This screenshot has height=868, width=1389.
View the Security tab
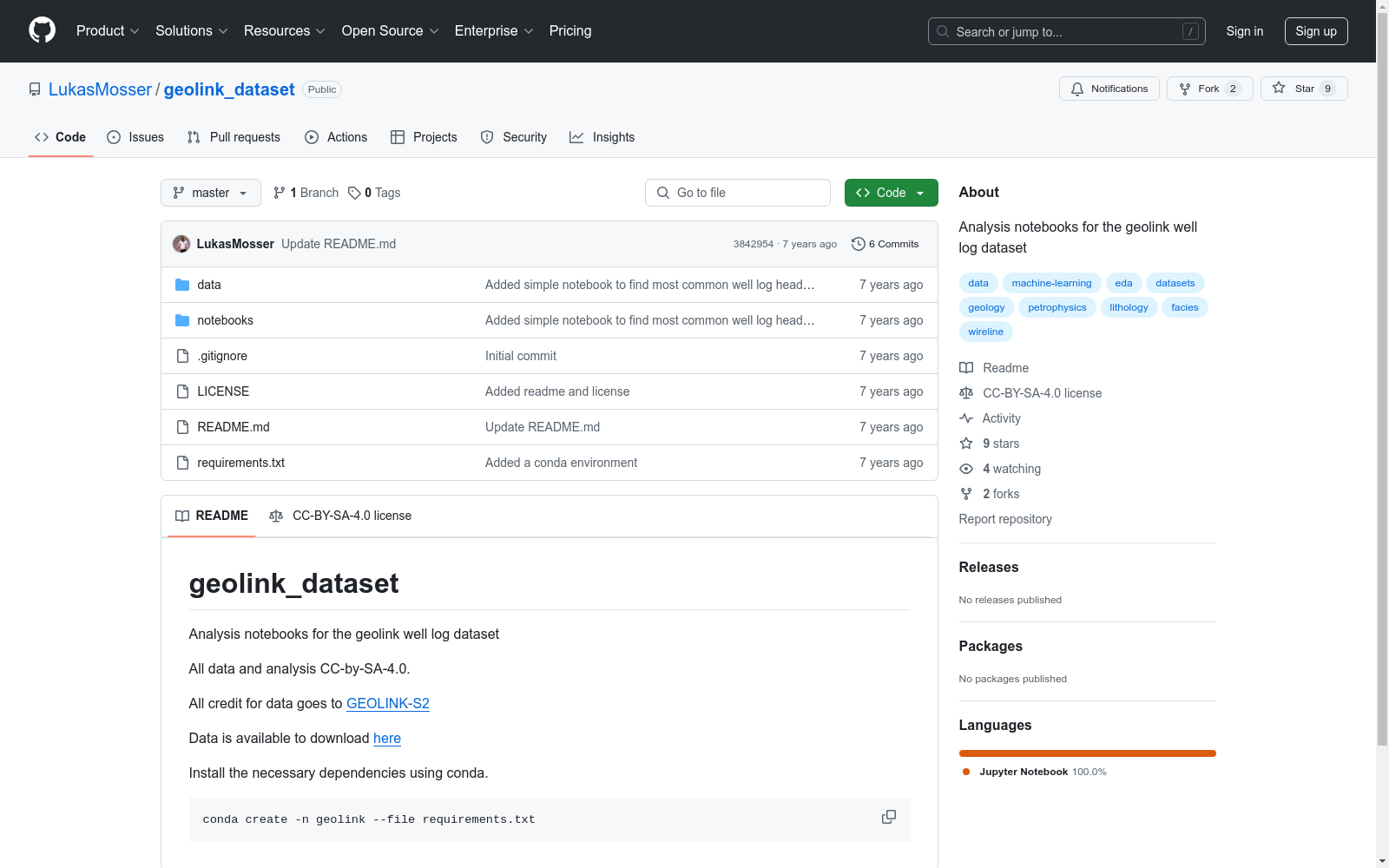(514, 137)
